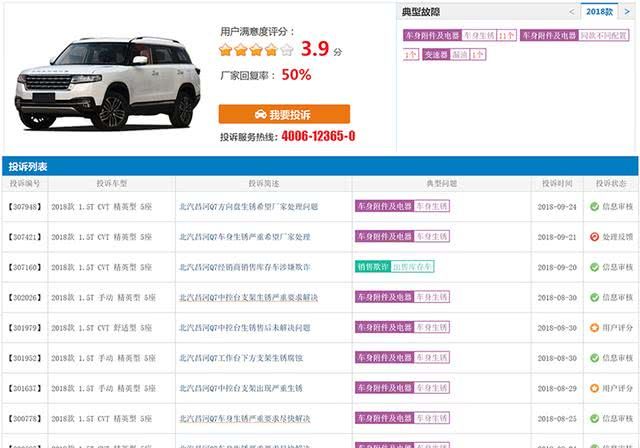Click the orange 我要投诉 complaint button
The width and height of the screenshot is (640, 448).
(284, 114)
